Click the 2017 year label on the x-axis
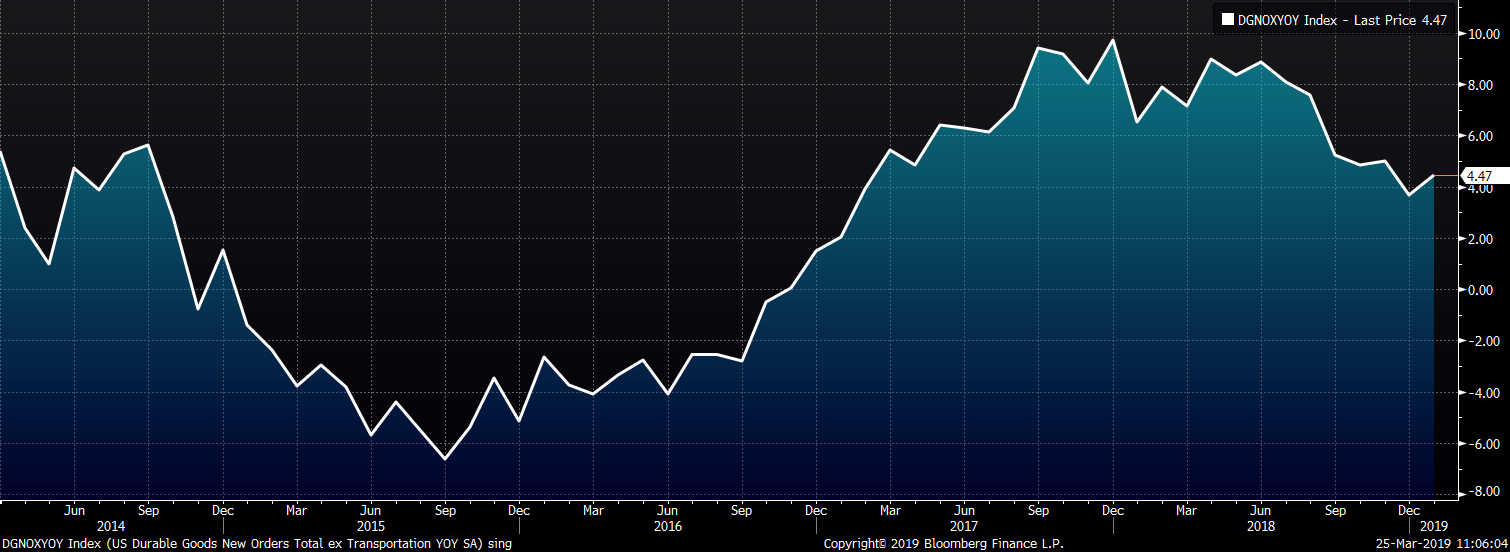Viewport: 1510px width, 552px height. pos(963,526)
